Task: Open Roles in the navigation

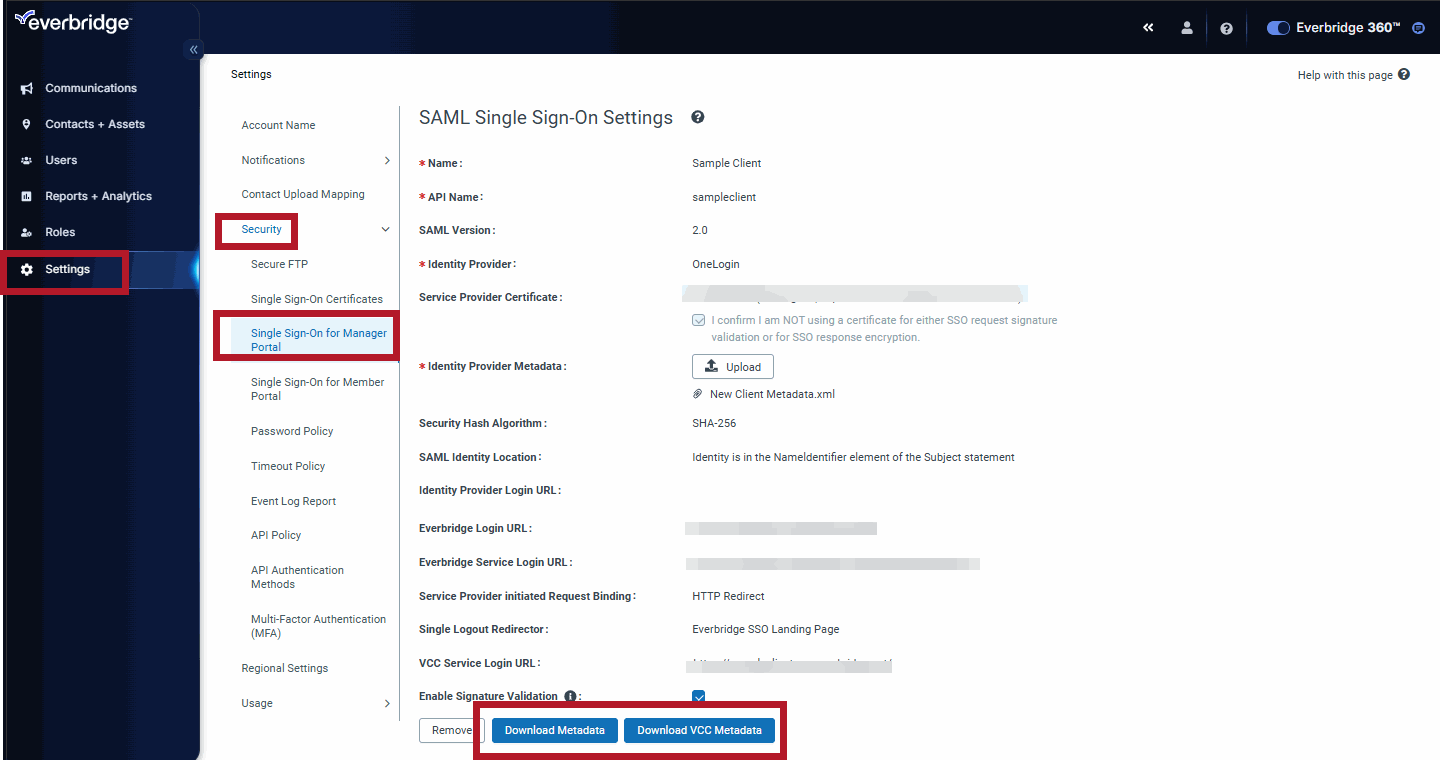Action: [x=60, y=232]
